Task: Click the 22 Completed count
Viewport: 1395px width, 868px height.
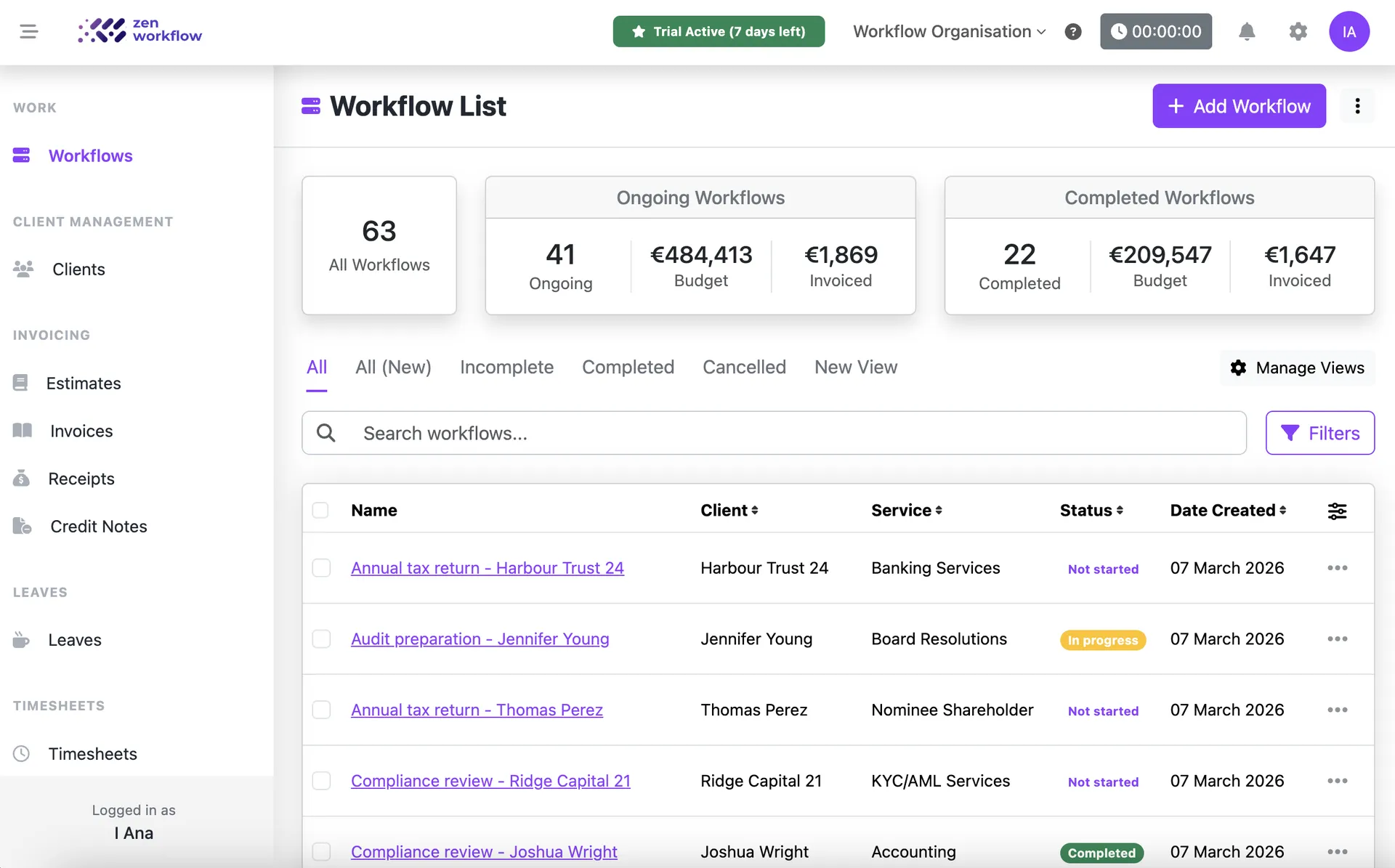Action: tap(1019, 254)
